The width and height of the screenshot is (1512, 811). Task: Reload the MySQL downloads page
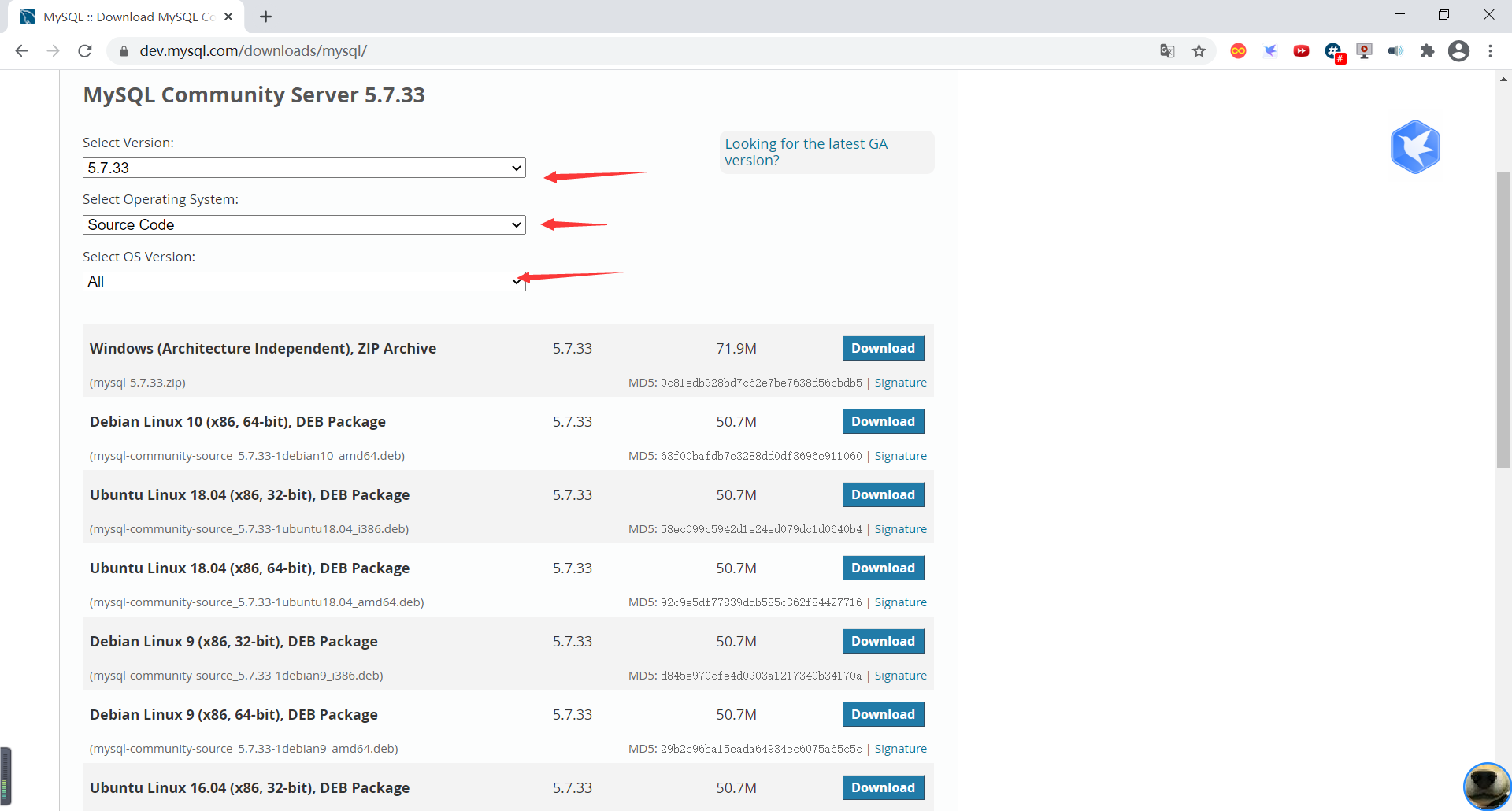(85, 51)
